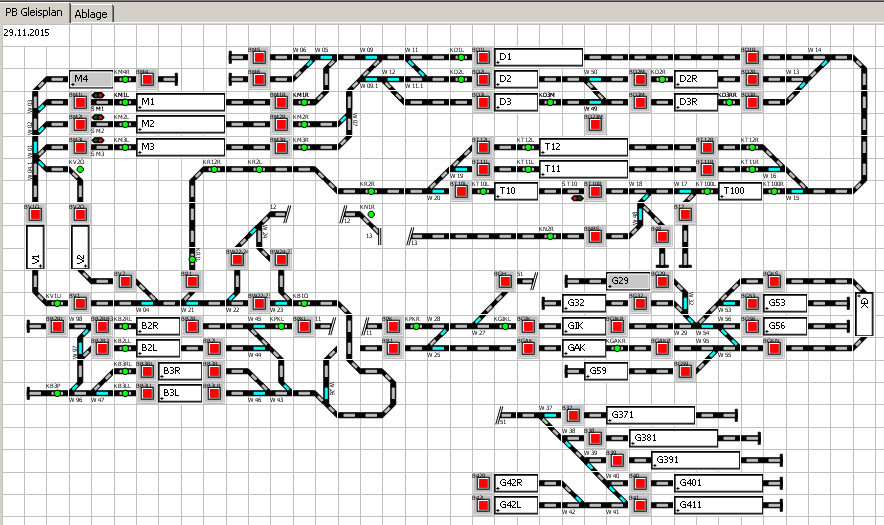
Task: Click the green KV2O contact indicator
Action: (79, 169)
